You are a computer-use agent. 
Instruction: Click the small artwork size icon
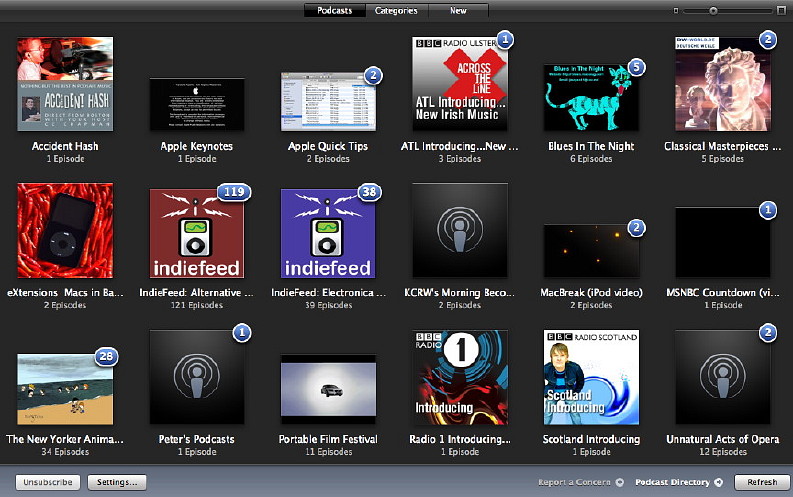click(676, 10)
